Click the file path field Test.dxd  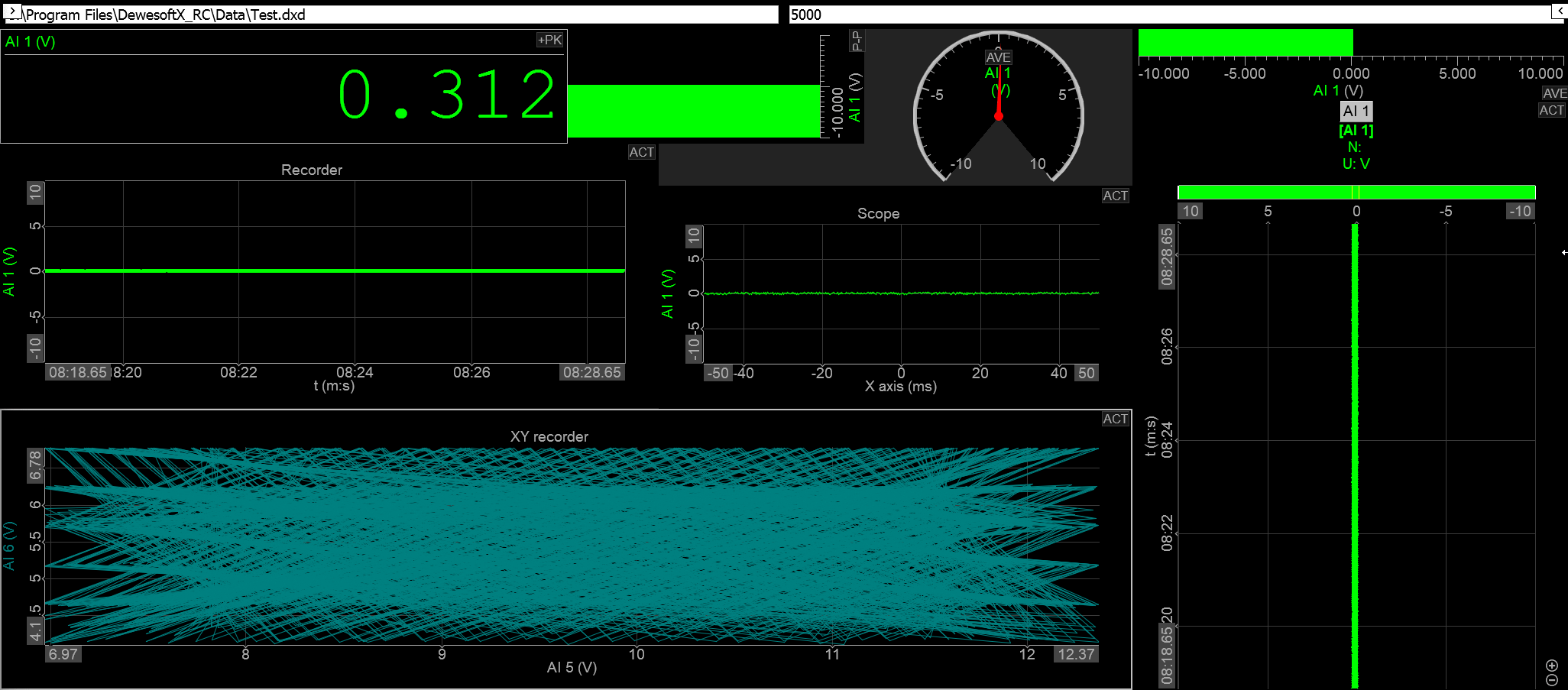pos(391,15)
